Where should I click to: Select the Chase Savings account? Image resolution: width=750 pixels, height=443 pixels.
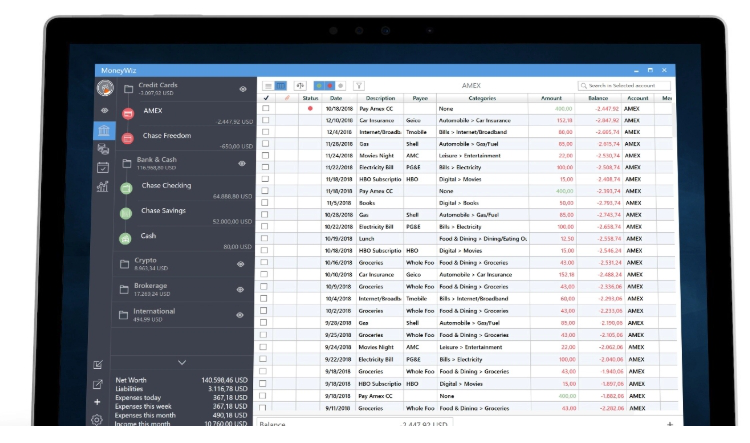[183, 214]
